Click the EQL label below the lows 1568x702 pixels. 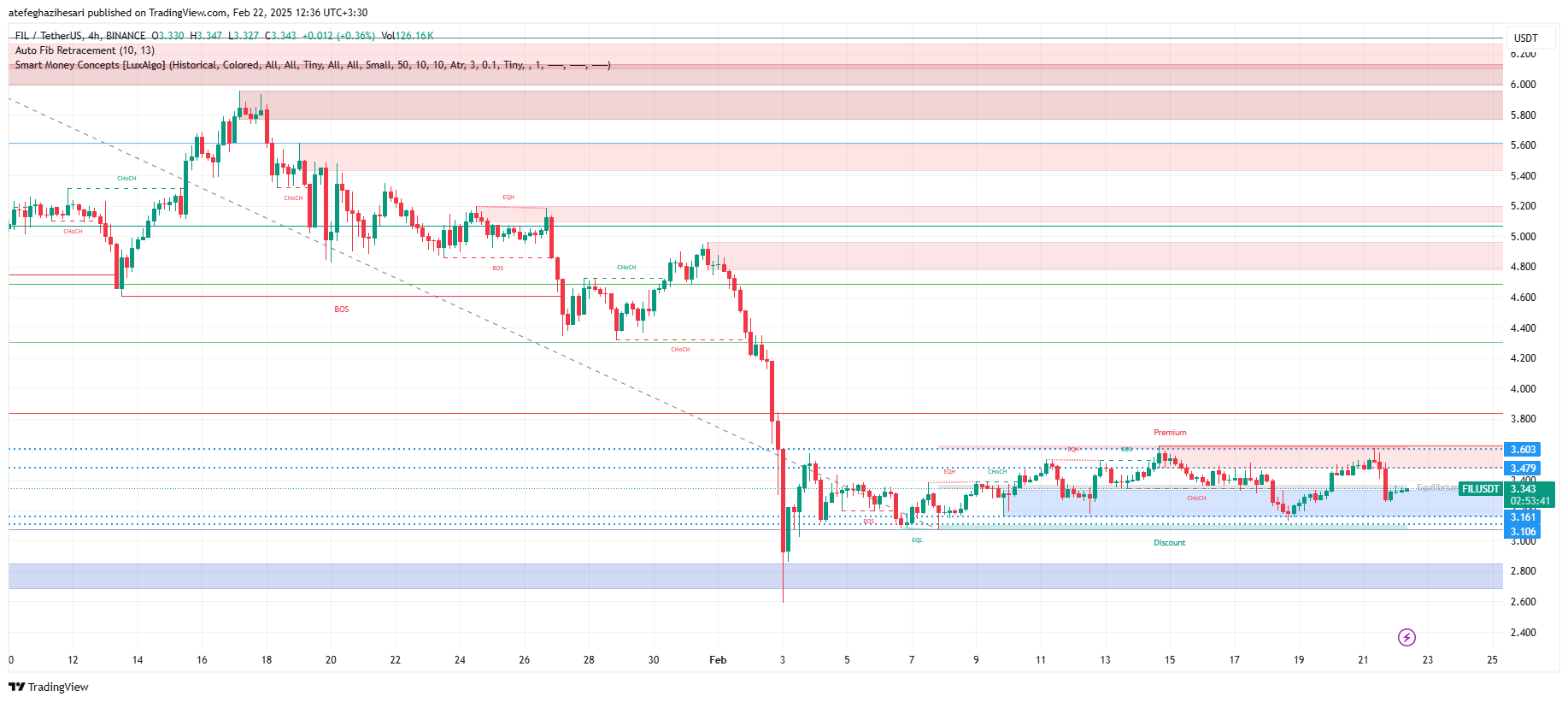coord(917,540)
